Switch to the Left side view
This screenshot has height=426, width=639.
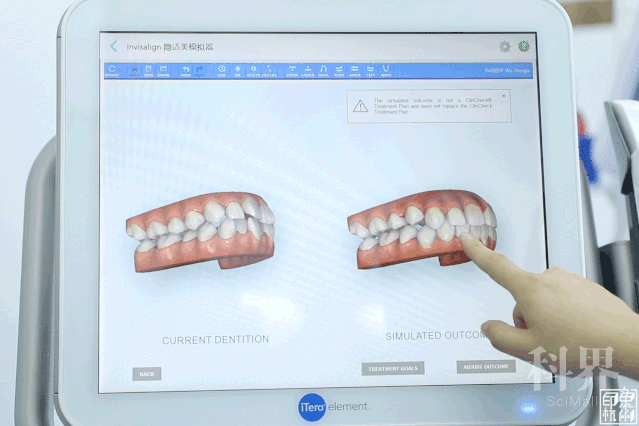pos(370,71)
